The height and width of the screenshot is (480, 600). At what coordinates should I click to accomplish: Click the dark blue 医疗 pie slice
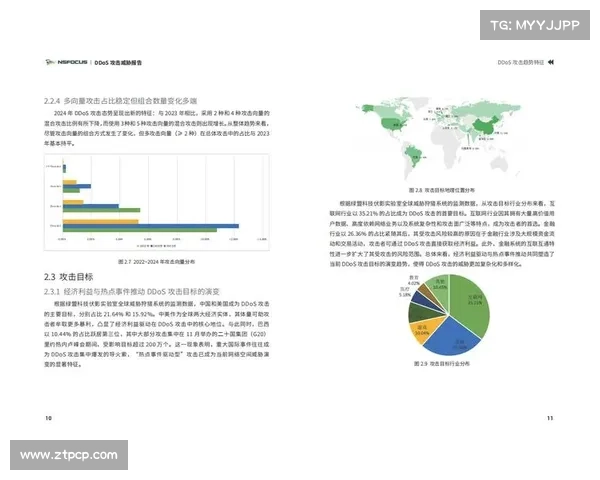[x=424, y=299]
